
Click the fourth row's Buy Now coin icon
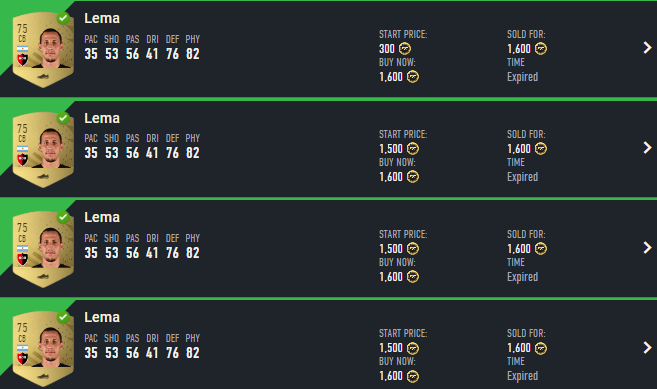(x=413, y=376)
